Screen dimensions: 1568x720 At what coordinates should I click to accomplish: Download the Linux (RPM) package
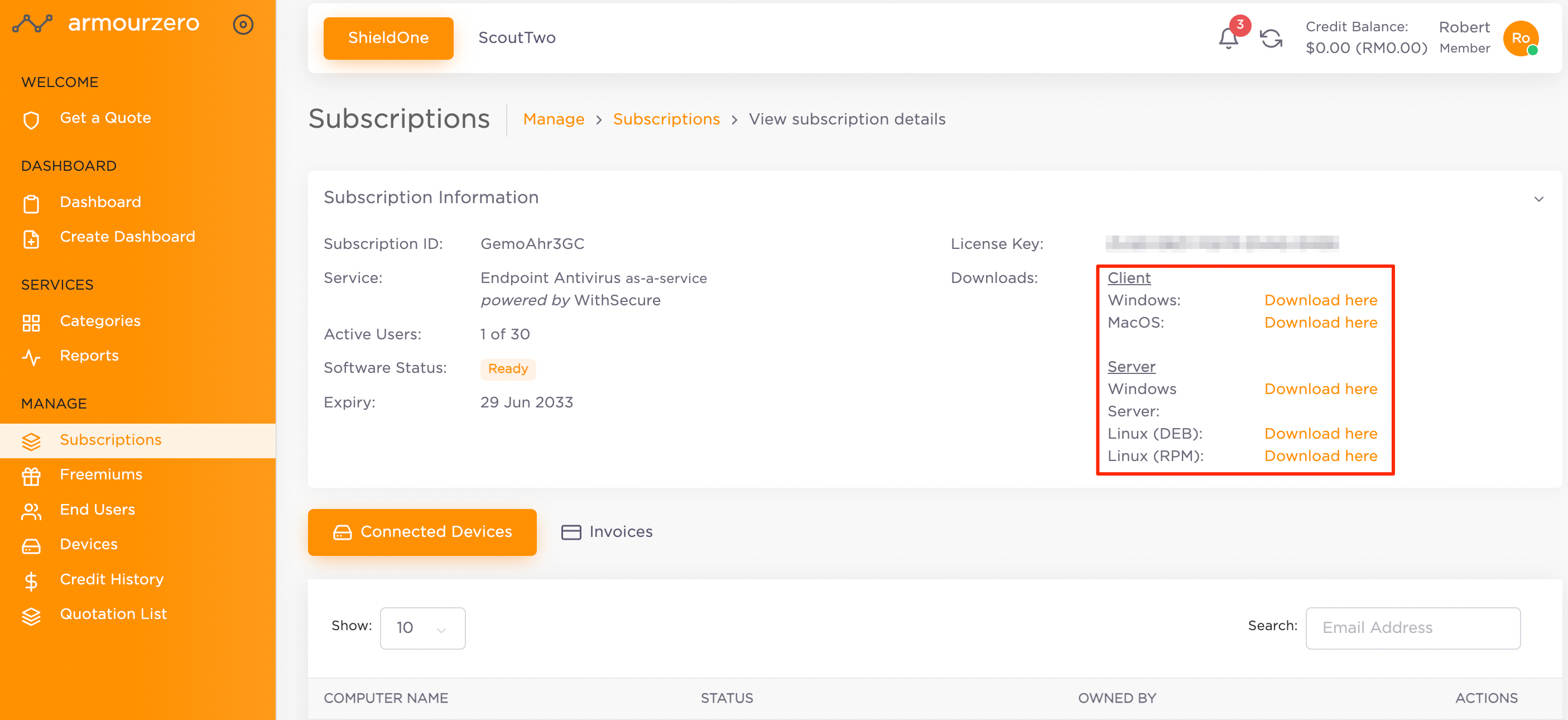1320,456
